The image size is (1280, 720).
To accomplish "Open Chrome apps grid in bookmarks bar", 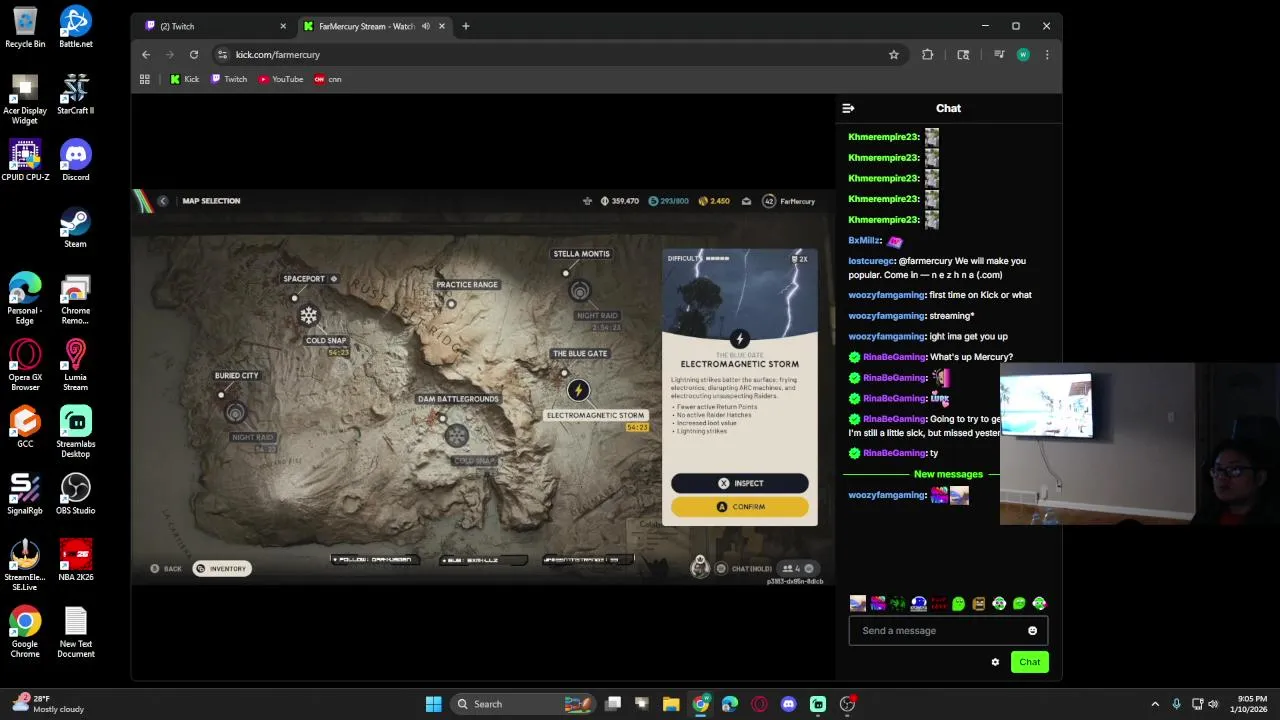I will pyautogui.click(x=145, y=79).
